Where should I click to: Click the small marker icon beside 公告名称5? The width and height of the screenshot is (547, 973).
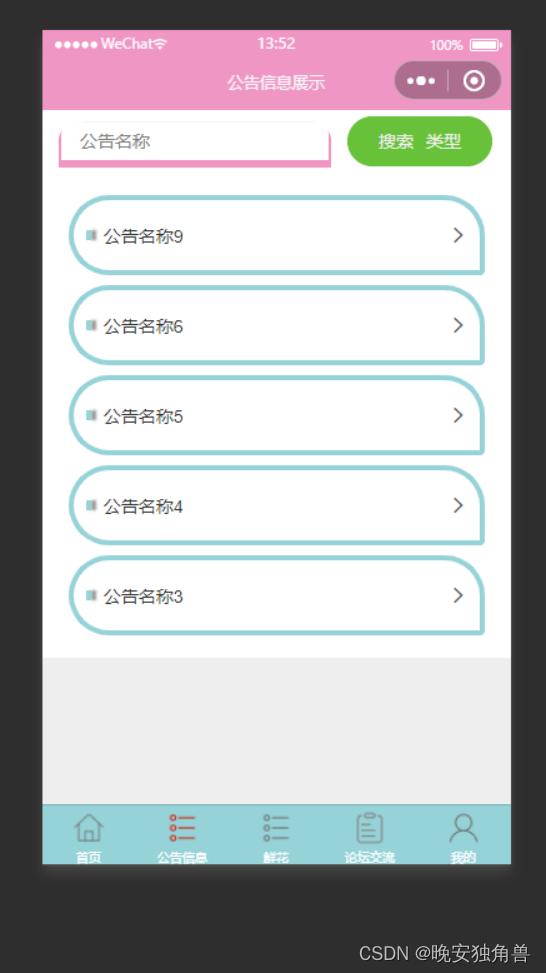point(91,415)
